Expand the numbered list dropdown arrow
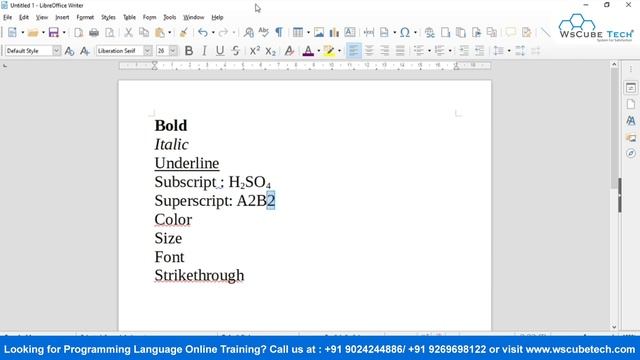Screen dimensions: 640x360 450,51
